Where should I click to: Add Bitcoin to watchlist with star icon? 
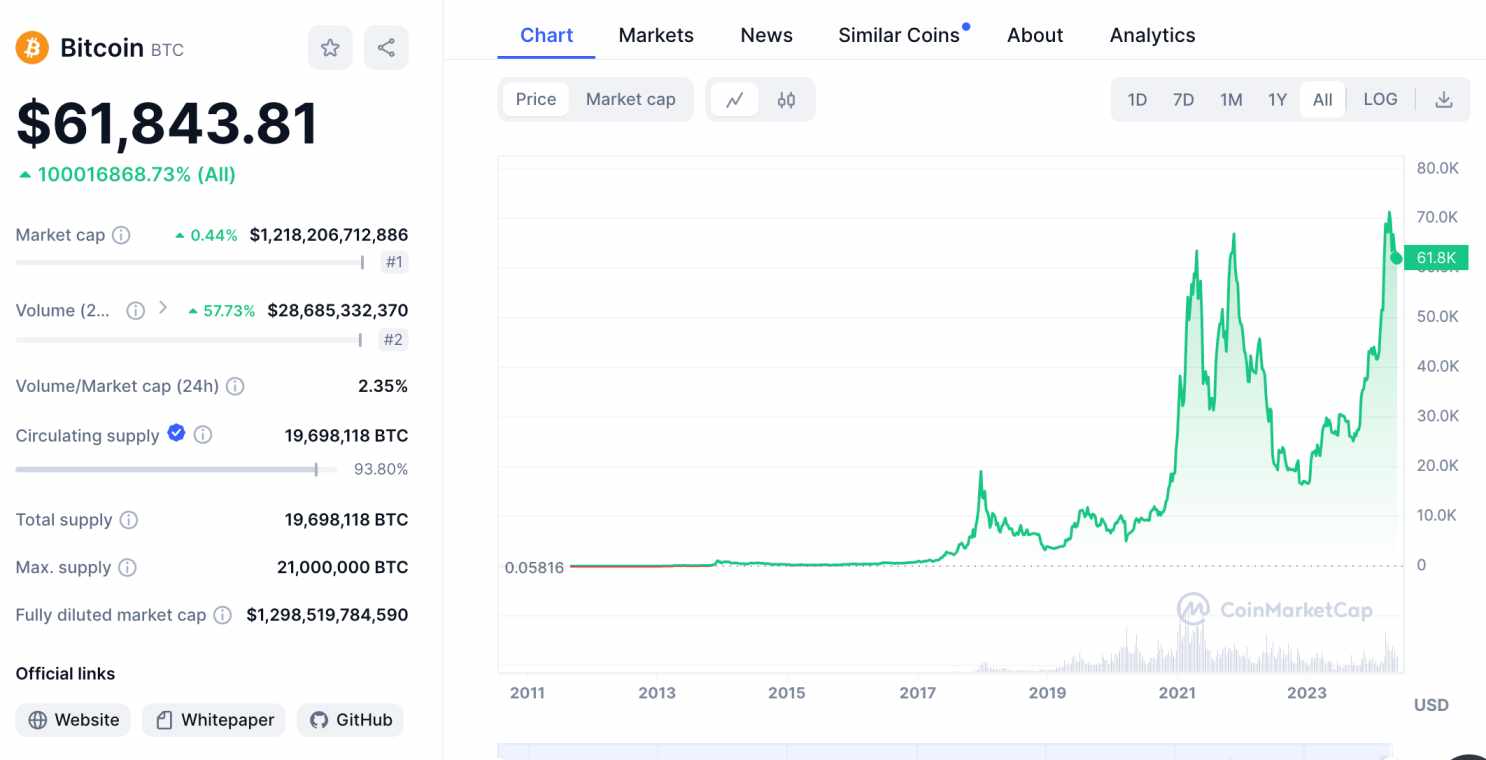tap(330, 47)
